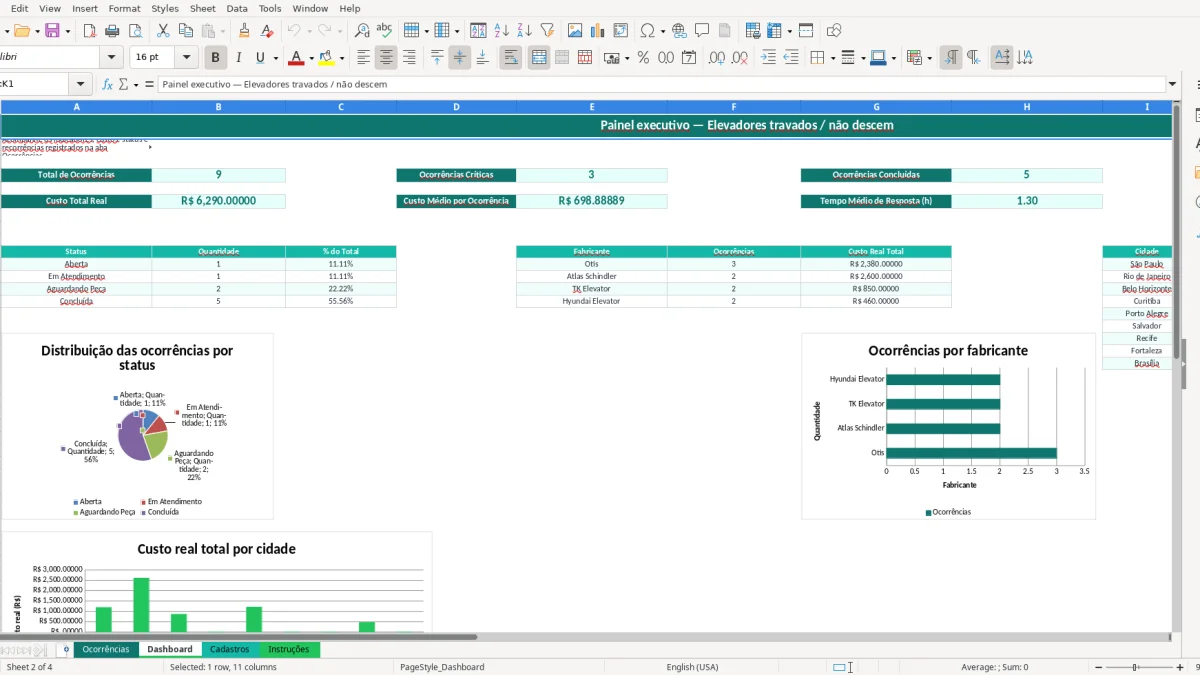This screenshot has width=1200, height=675.
Task: Switch to the Cadastros sheet tab
Action: tap(229, 649)
